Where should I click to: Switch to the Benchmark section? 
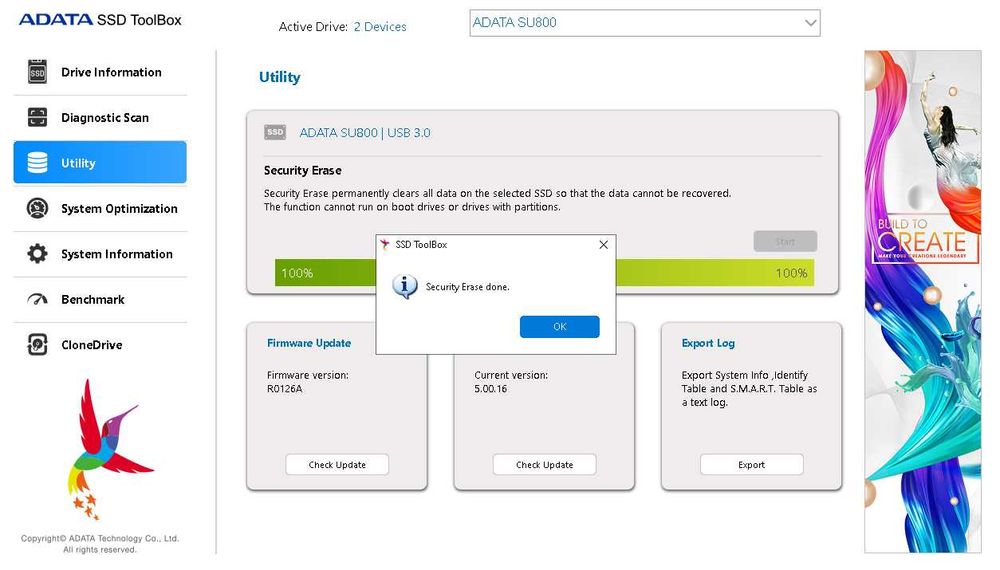tap(100, 299)
